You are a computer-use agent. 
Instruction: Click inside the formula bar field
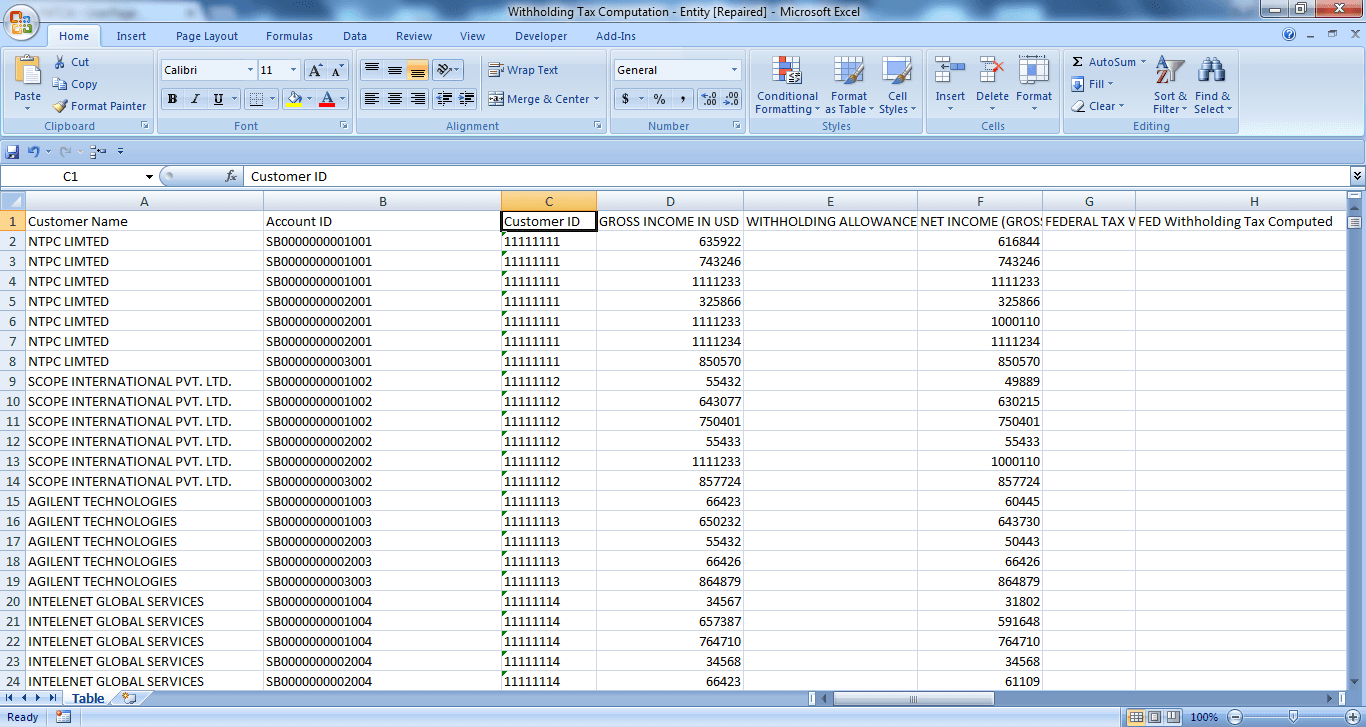(790, 177)
